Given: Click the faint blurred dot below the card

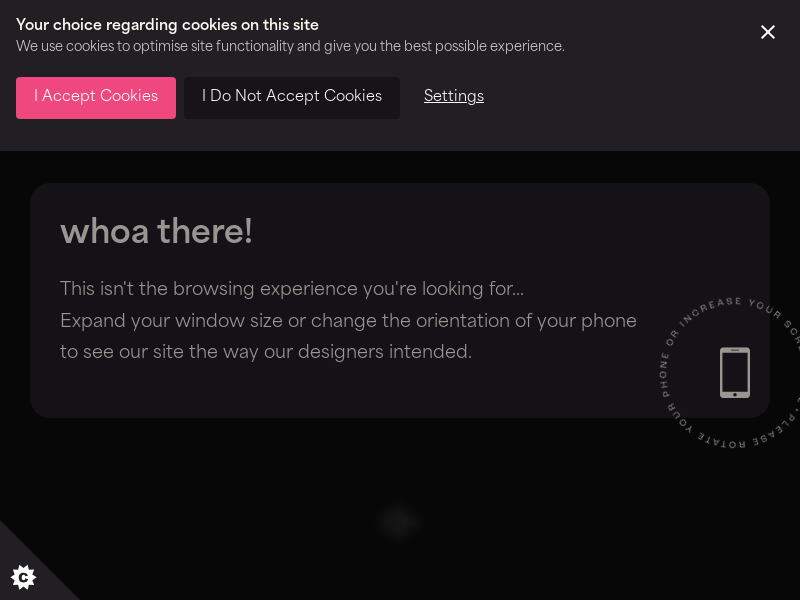Looking at the screenshot, I should pos(398,521).
